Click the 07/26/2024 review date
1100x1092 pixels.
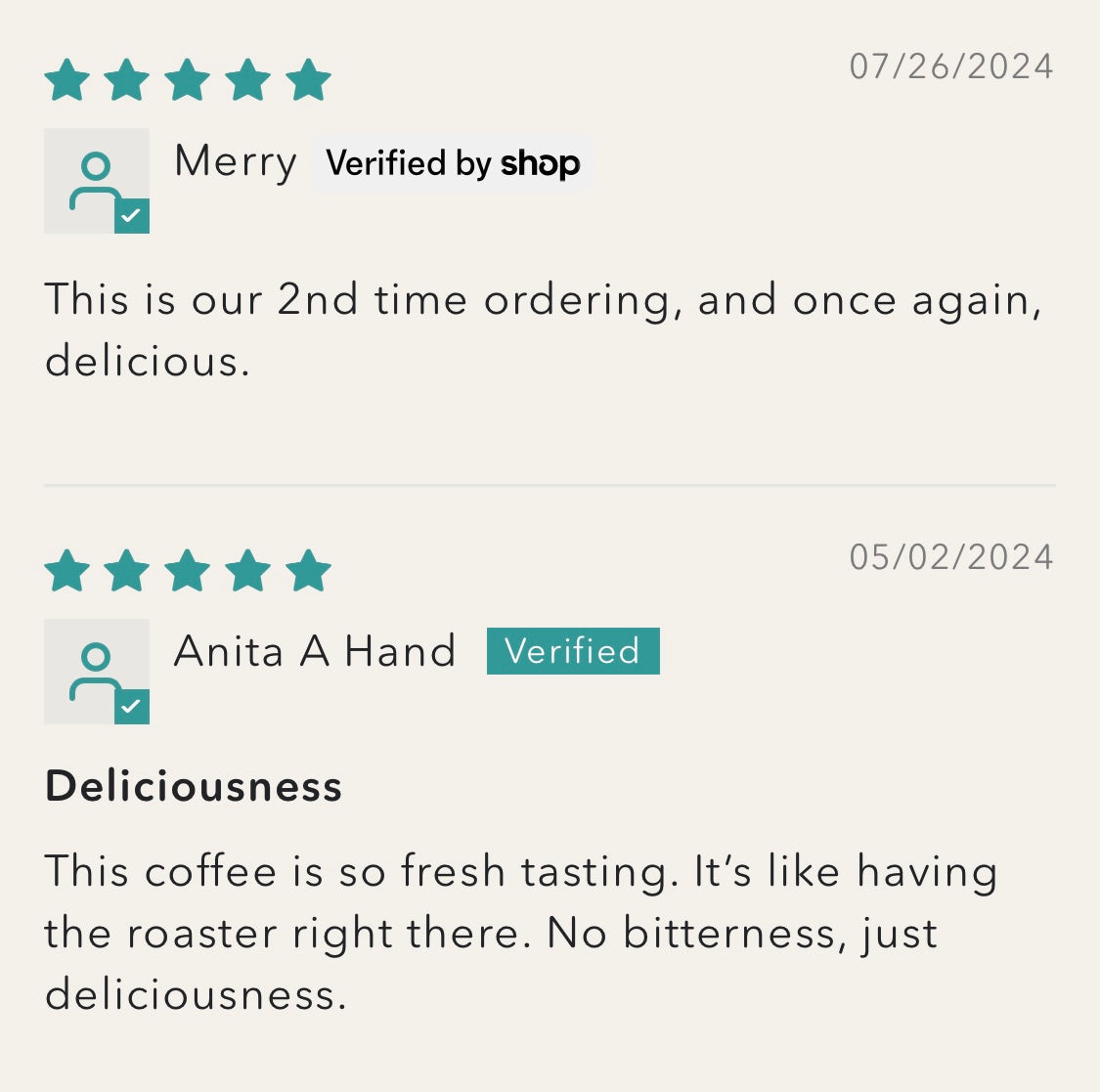(951, 66)
